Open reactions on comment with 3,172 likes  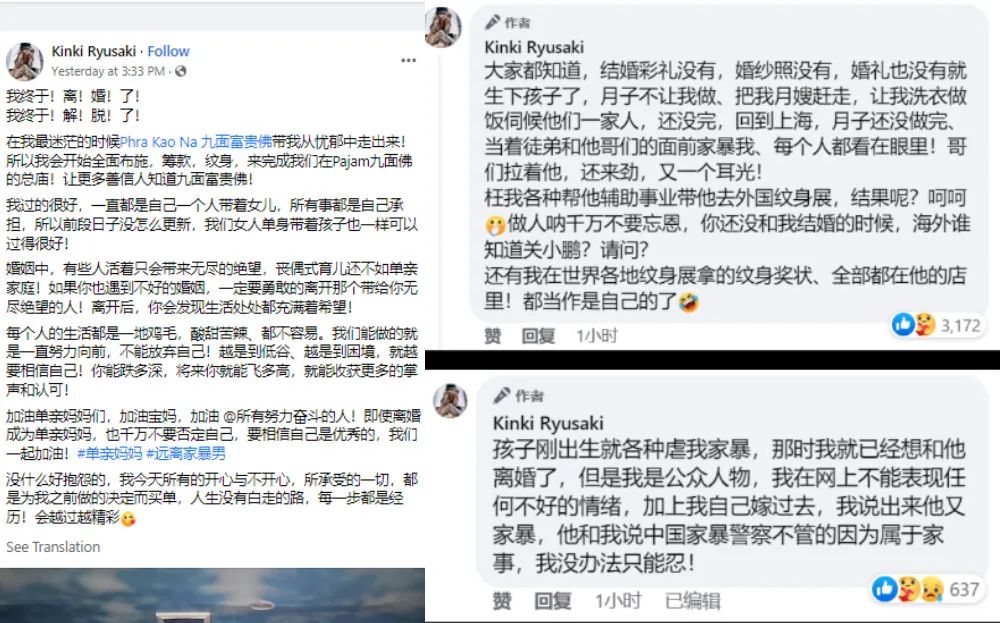936,325
